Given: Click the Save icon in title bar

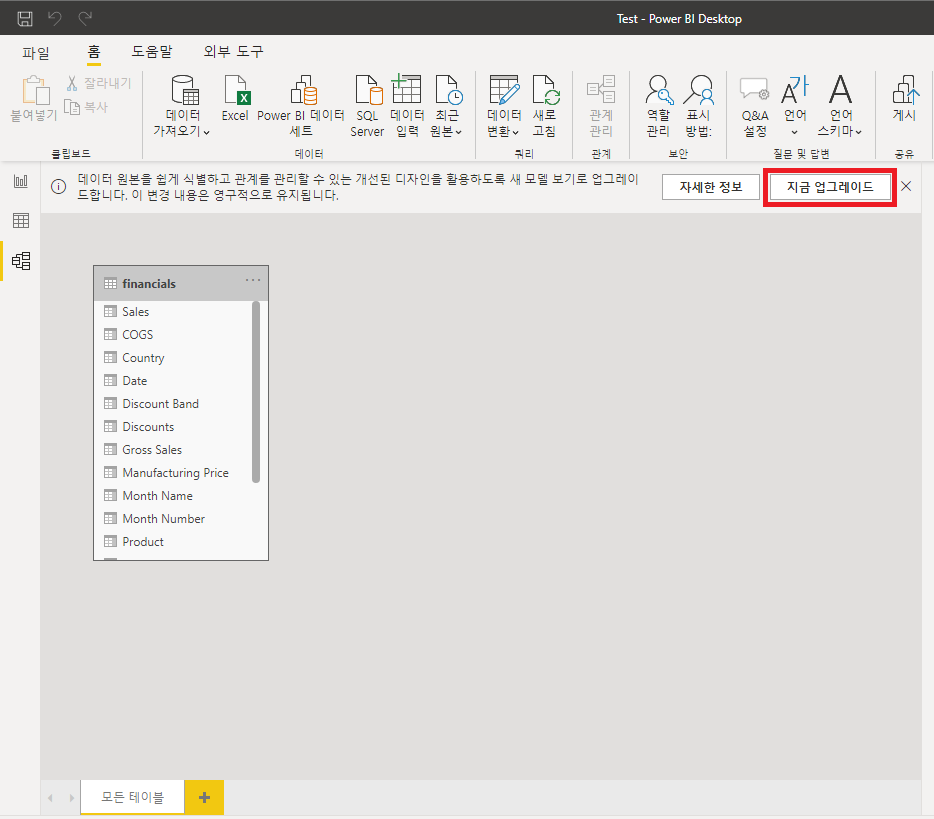Looking at the screenshot, I should coord(25,18).
